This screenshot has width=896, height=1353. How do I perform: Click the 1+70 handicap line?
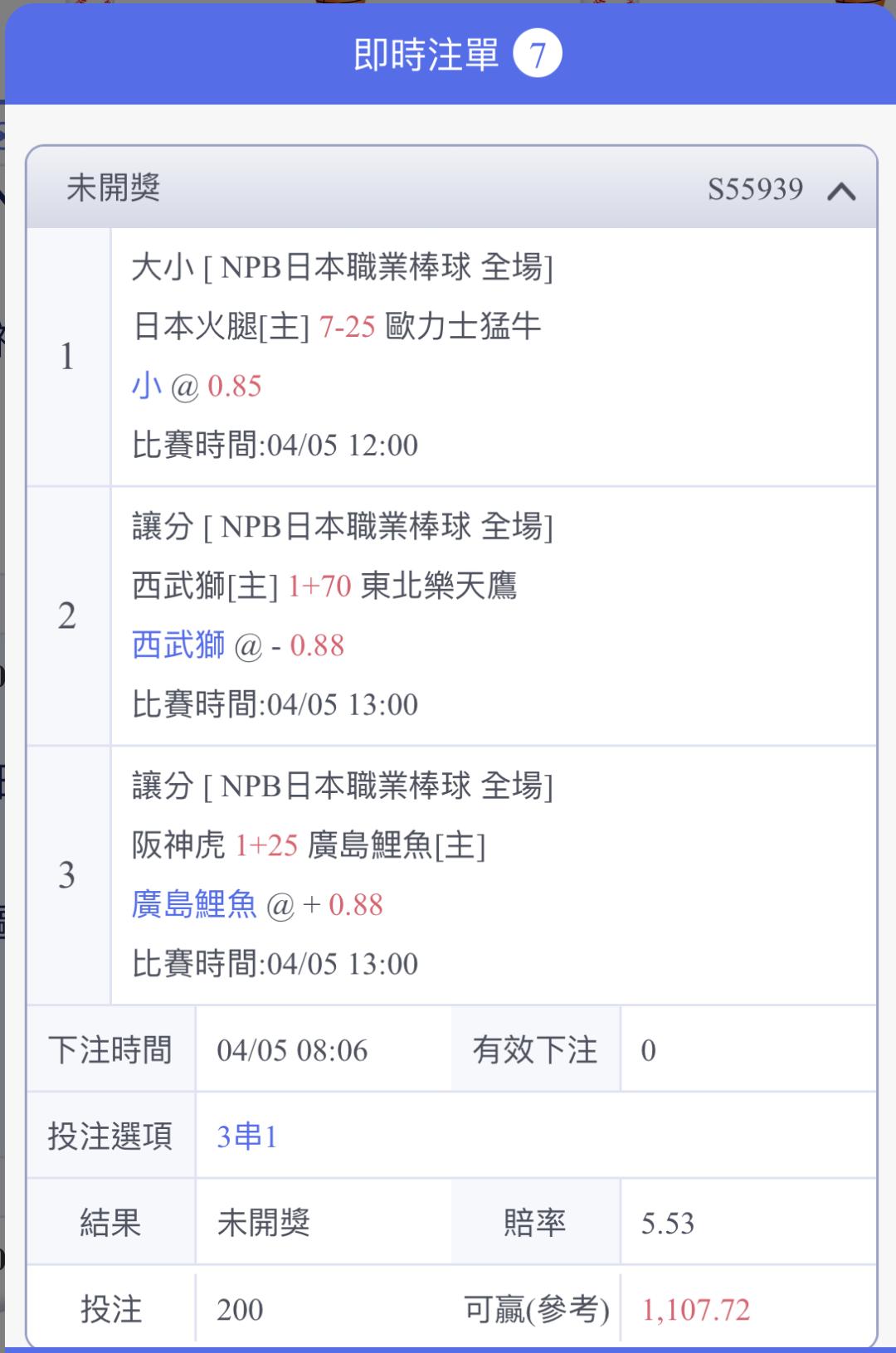[319, 586]
